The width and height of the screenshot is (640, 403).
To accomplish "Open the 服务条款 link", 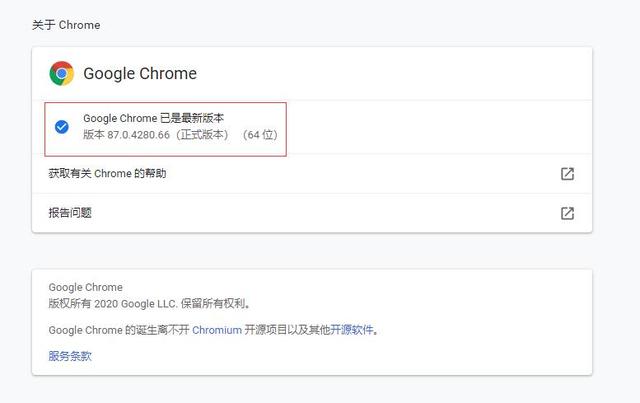I will (x=70, y=356).
